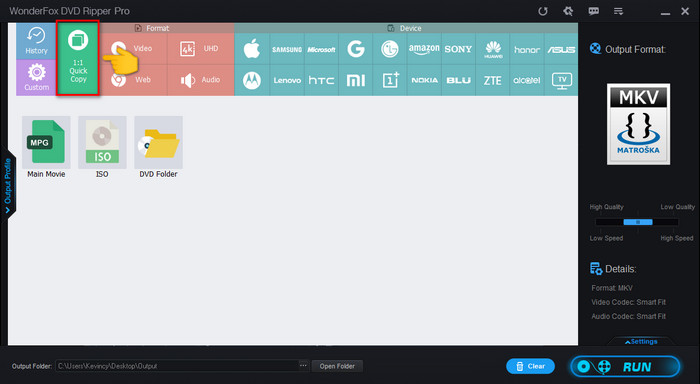Select the Nokia device brand
700x384 pixels.
click(x=424, y=80)
